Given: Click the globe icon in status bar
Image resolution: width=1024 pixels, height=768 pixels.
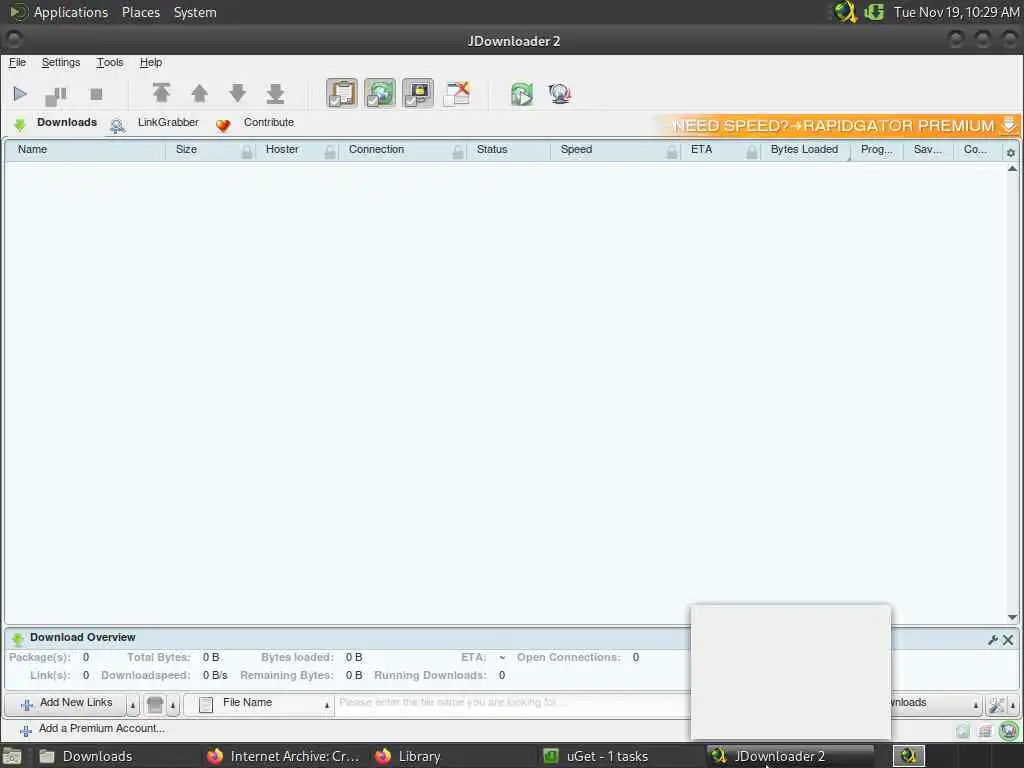Looking at the screenshot, I should [1008, 730].
